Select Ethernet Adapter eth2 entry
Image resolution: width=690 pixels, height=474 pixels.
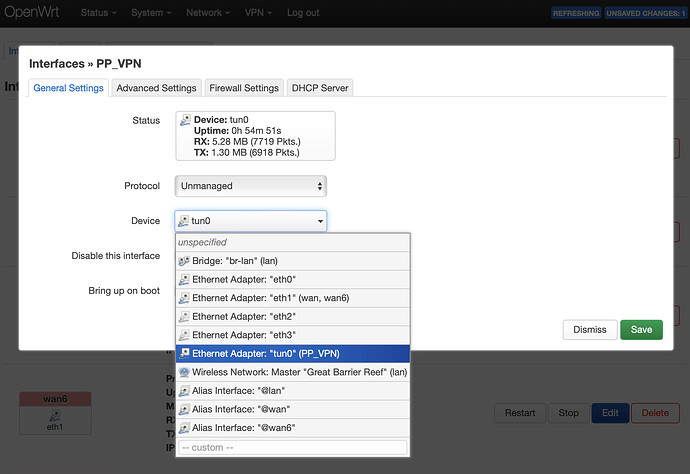(x=245, y=317)
